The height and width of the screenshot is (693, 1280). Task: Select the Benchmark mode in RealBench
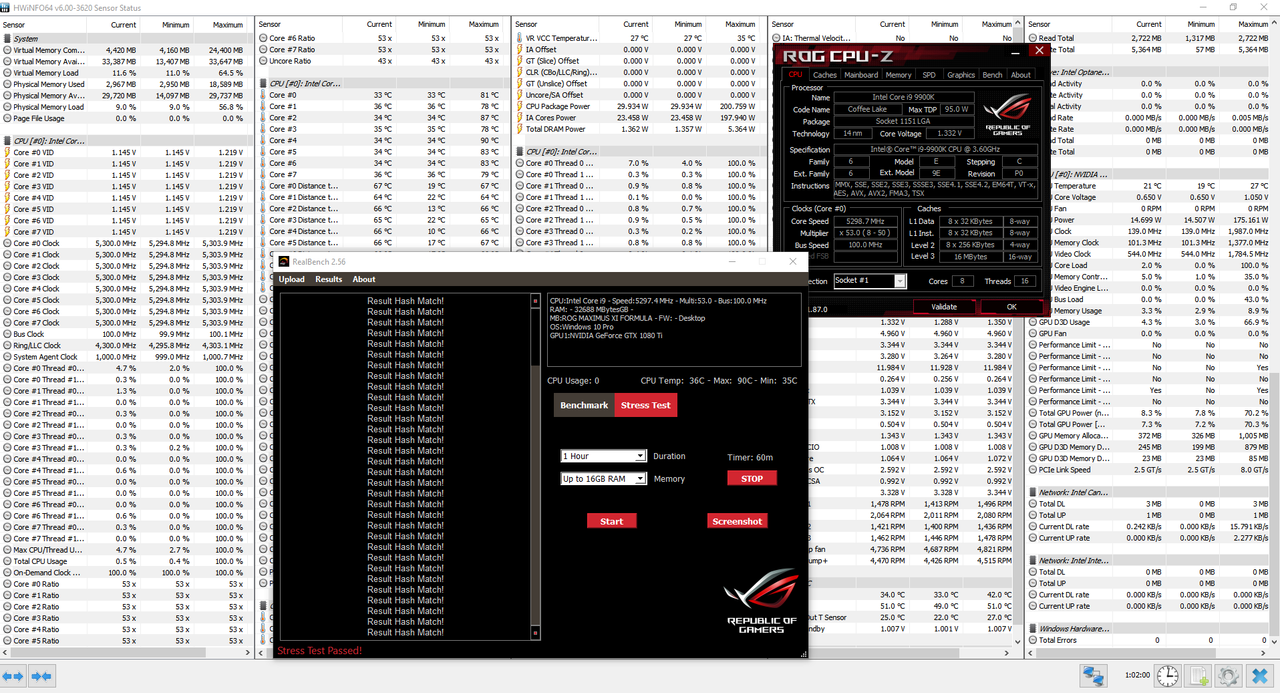pos(584,405)
